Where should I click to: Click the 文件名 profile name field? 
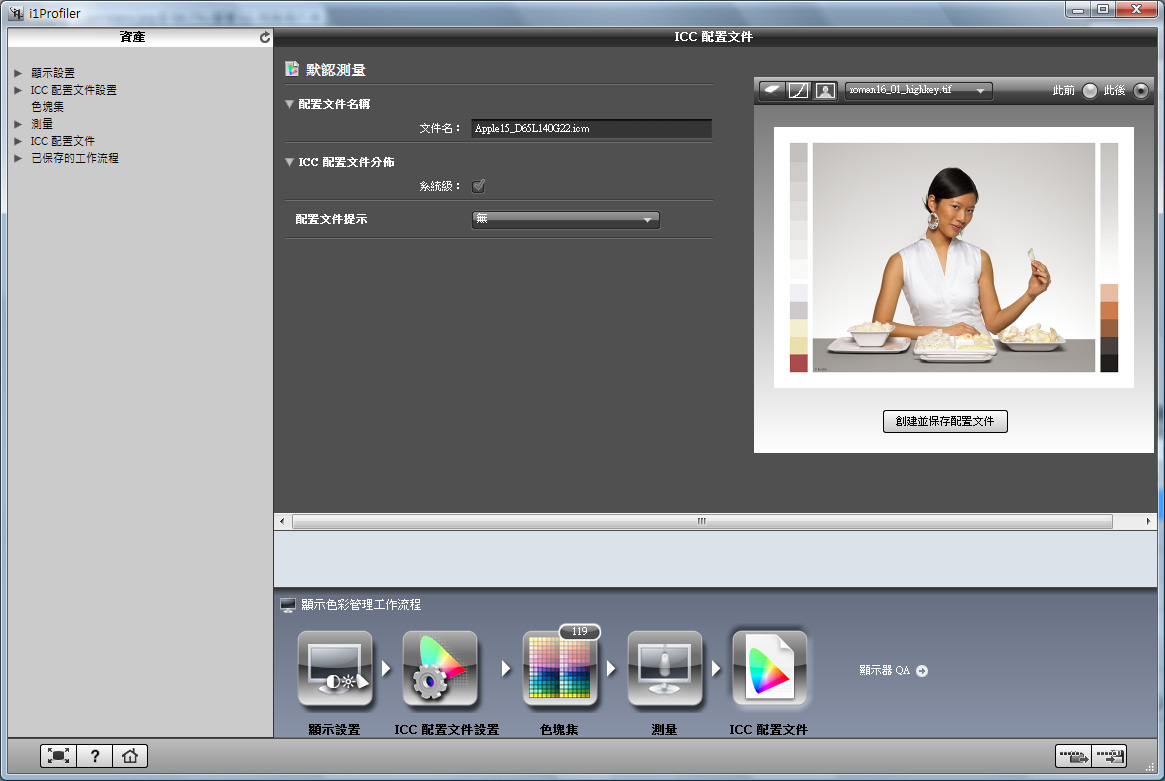point(591,129)
